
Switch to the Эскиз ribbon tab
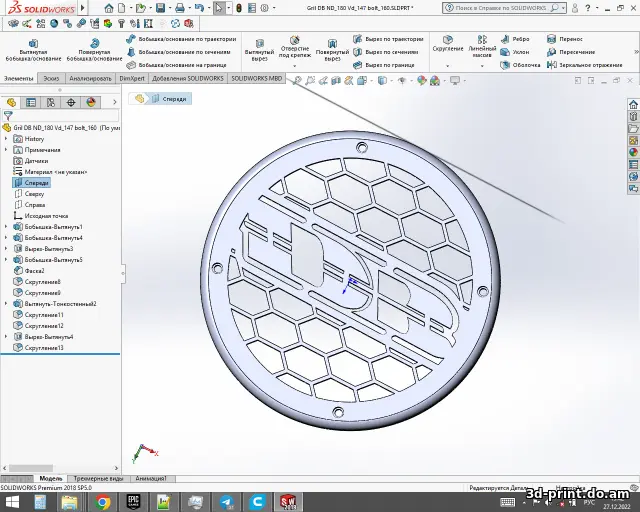point(50,78)
